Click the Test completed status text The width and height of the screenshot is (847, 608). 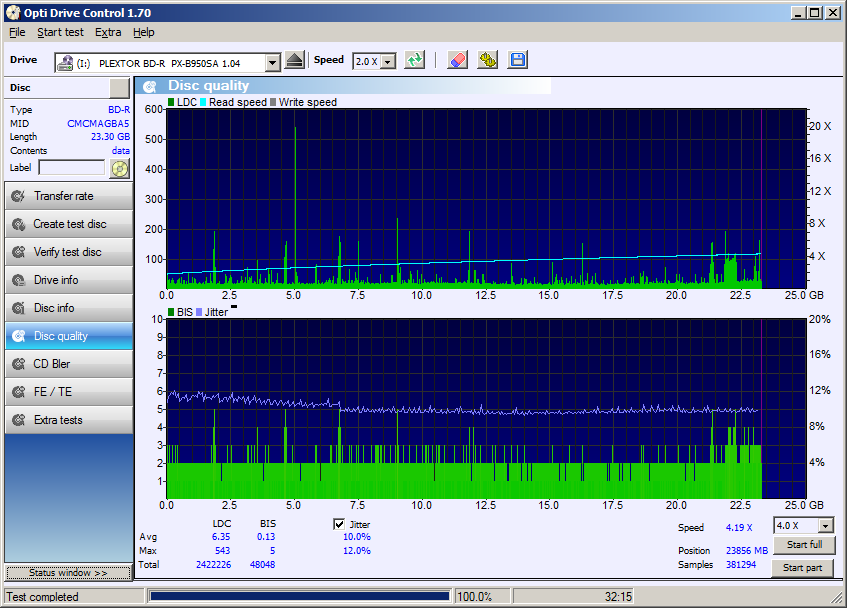click(x=42, y=597)
